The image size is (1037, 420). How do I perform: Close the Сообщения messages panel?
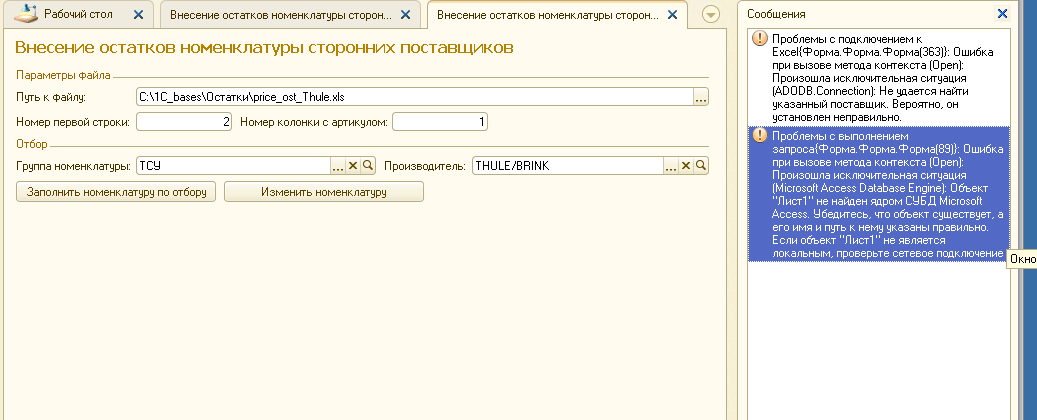(1003, 14)
